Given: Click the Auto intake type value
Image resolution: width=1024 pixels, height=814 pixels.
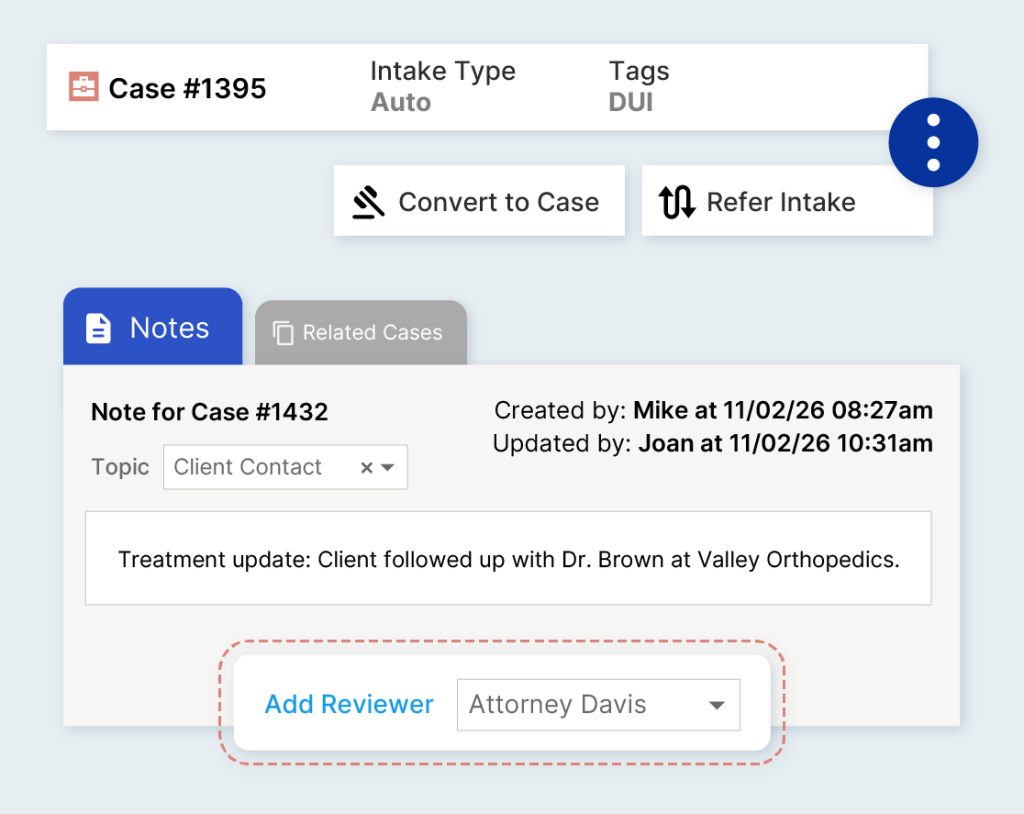Looking at the screenshot, I should [x=400, y=102].
